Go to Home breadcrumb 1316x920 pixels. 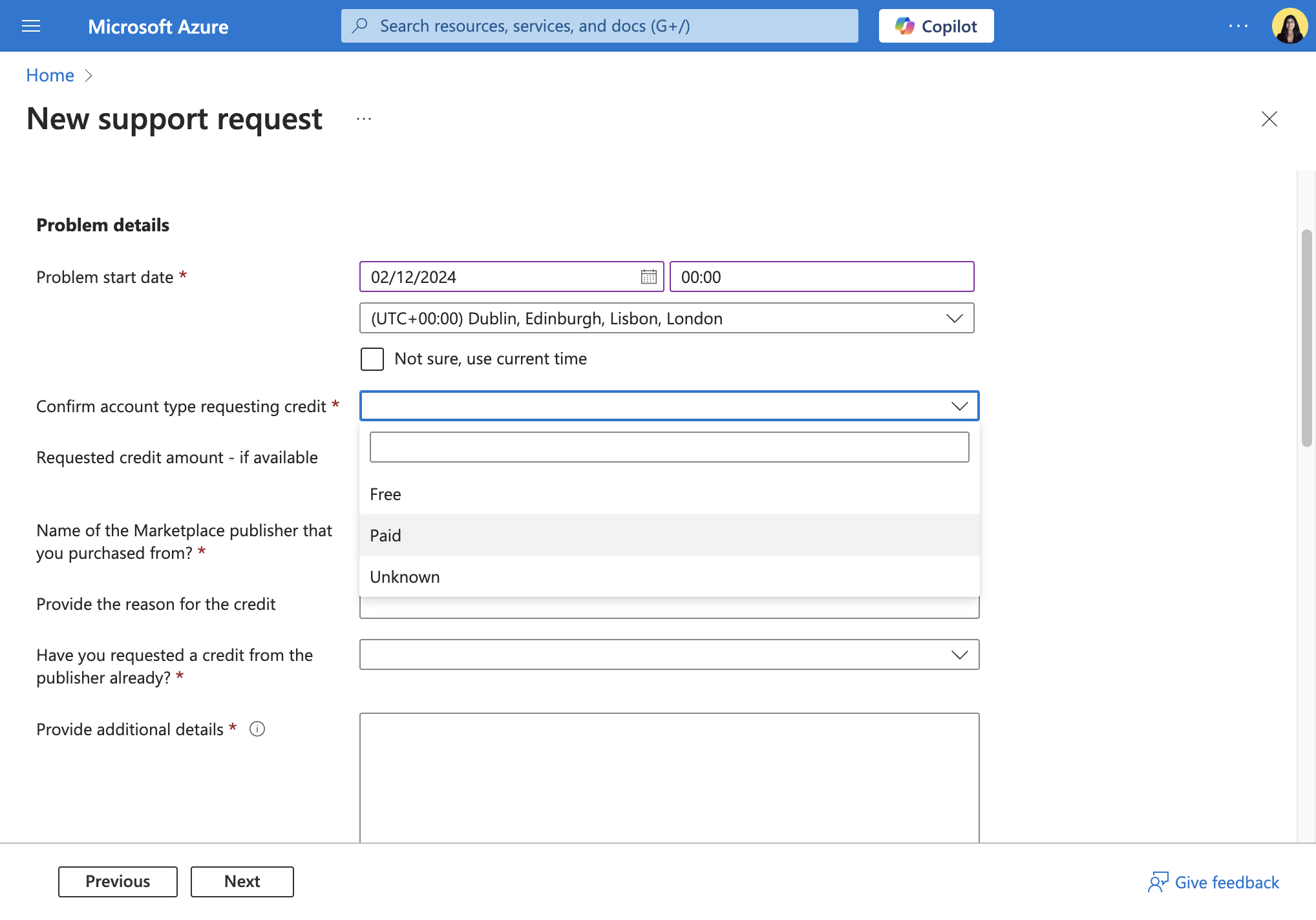(x=50, y=75)
